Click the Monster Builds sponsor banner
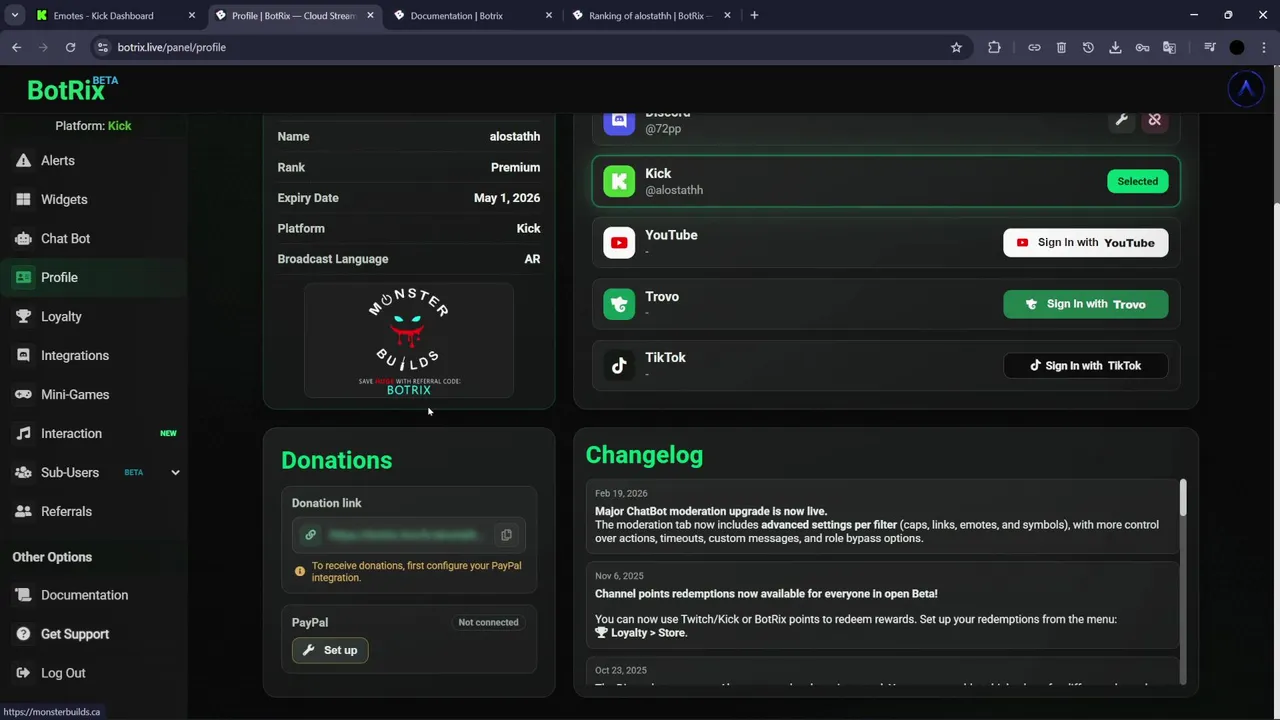The height and width of the screenshot is (720, 1280). (x=409, y=341)
